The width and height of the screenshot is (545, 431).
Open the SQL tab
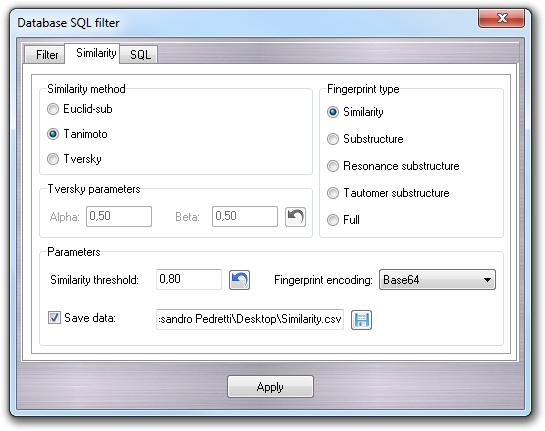140,55
